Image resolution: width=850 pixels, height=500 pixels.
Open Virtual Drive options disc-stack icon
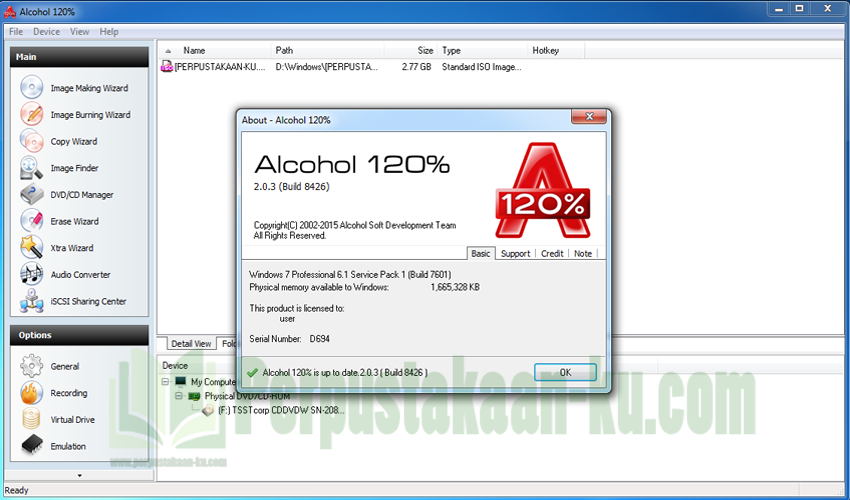coord(31,419)
